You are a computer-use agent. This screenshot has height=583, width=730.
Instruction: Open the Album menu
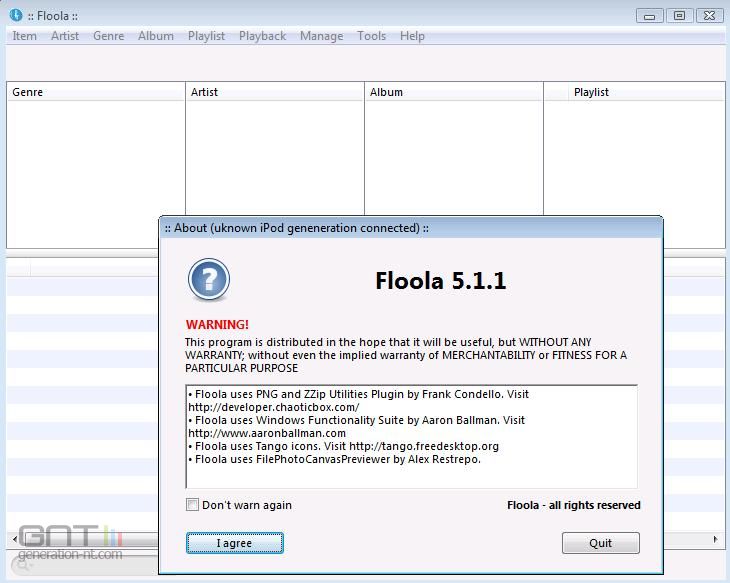(155, 36)
